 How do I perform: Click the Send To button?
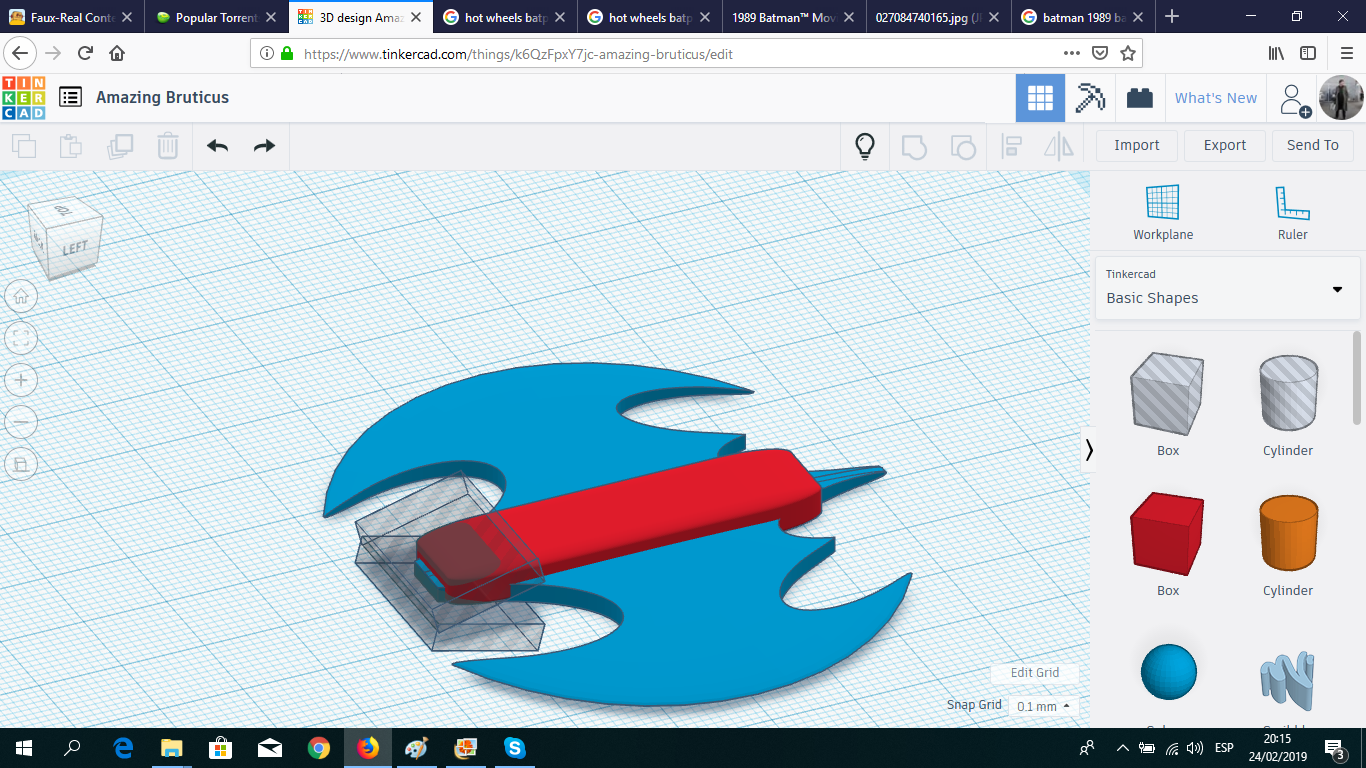[x=1313, y=146]
